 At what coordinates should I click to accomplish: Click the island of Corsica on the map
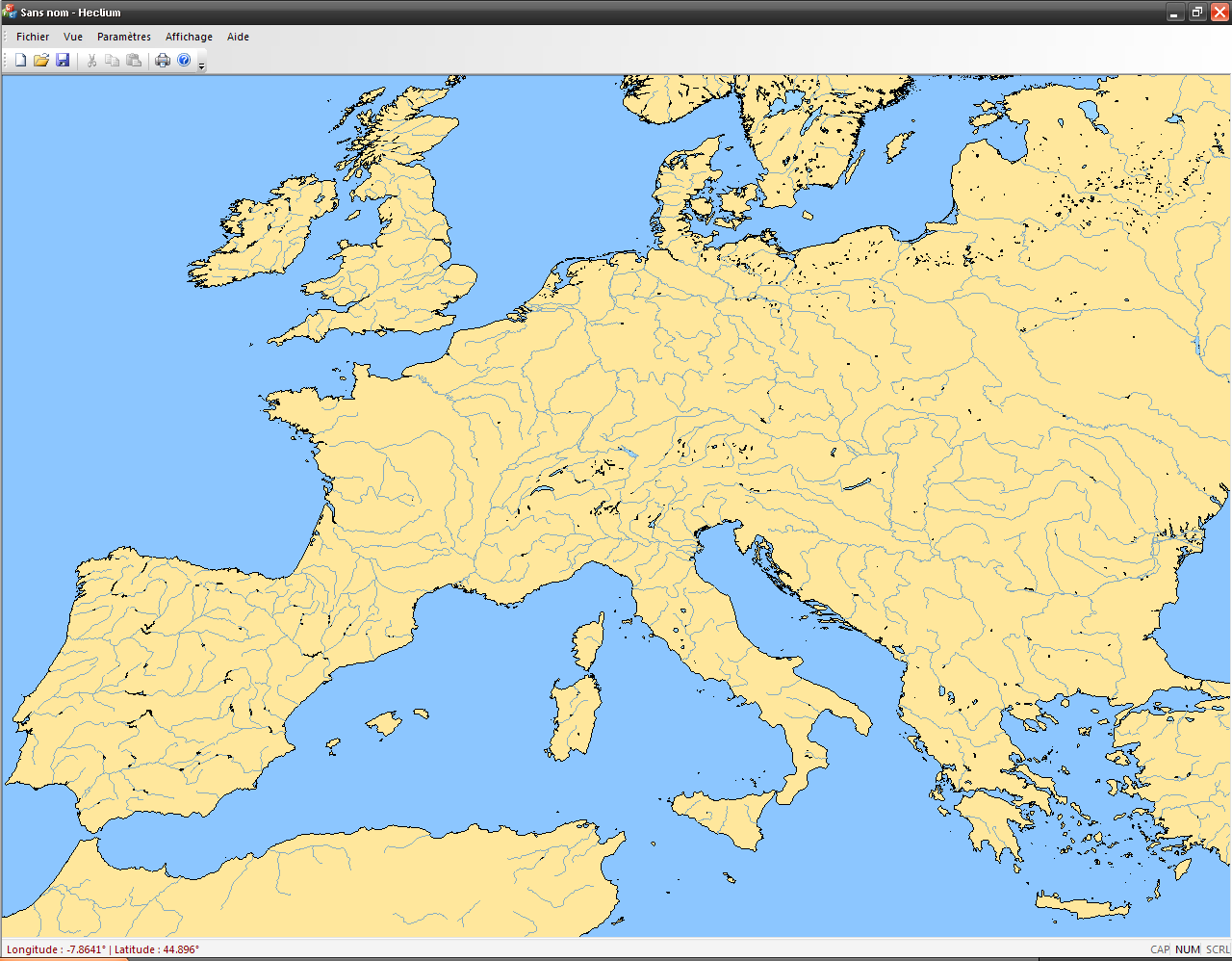click(x=589, y=641)
